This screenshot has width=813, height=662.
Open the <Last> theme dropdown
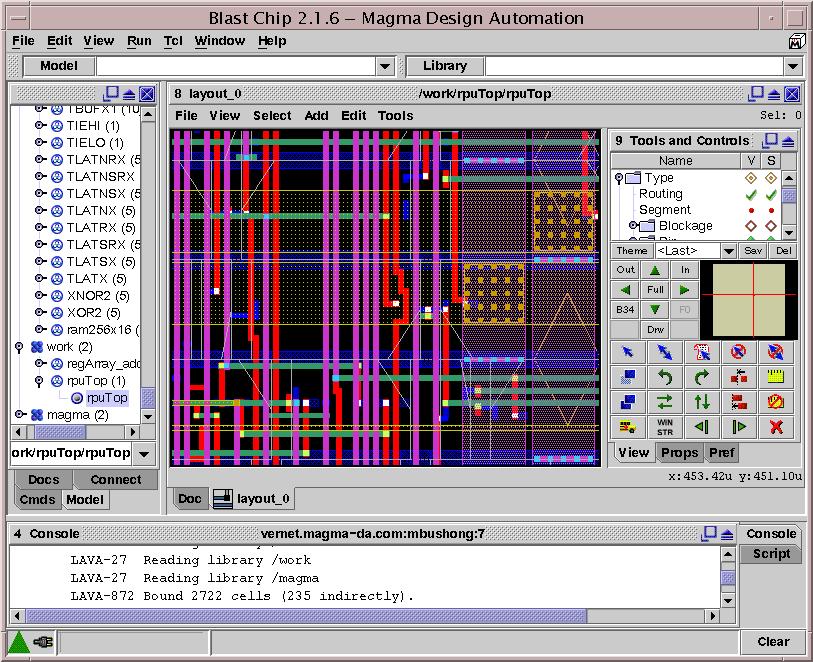click(728, 250)
